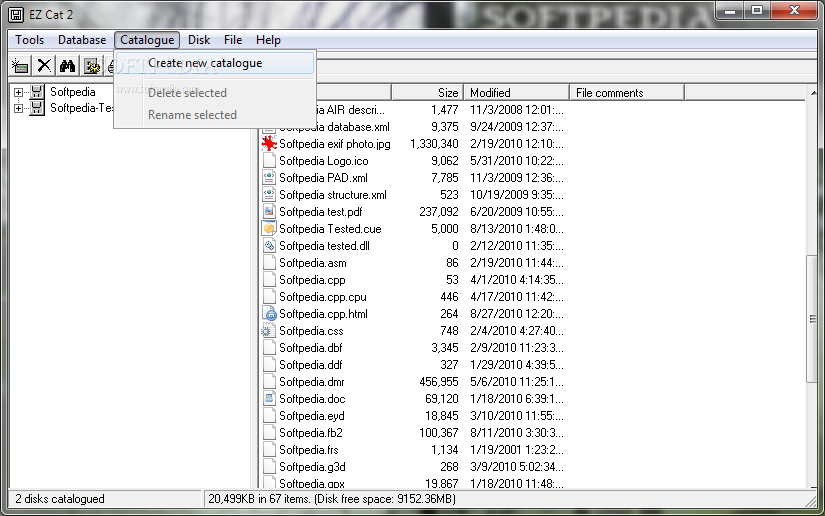Click the Softpedia tested.dll file icon
This screenshot has height=516, width=825.
pos(269,246)
